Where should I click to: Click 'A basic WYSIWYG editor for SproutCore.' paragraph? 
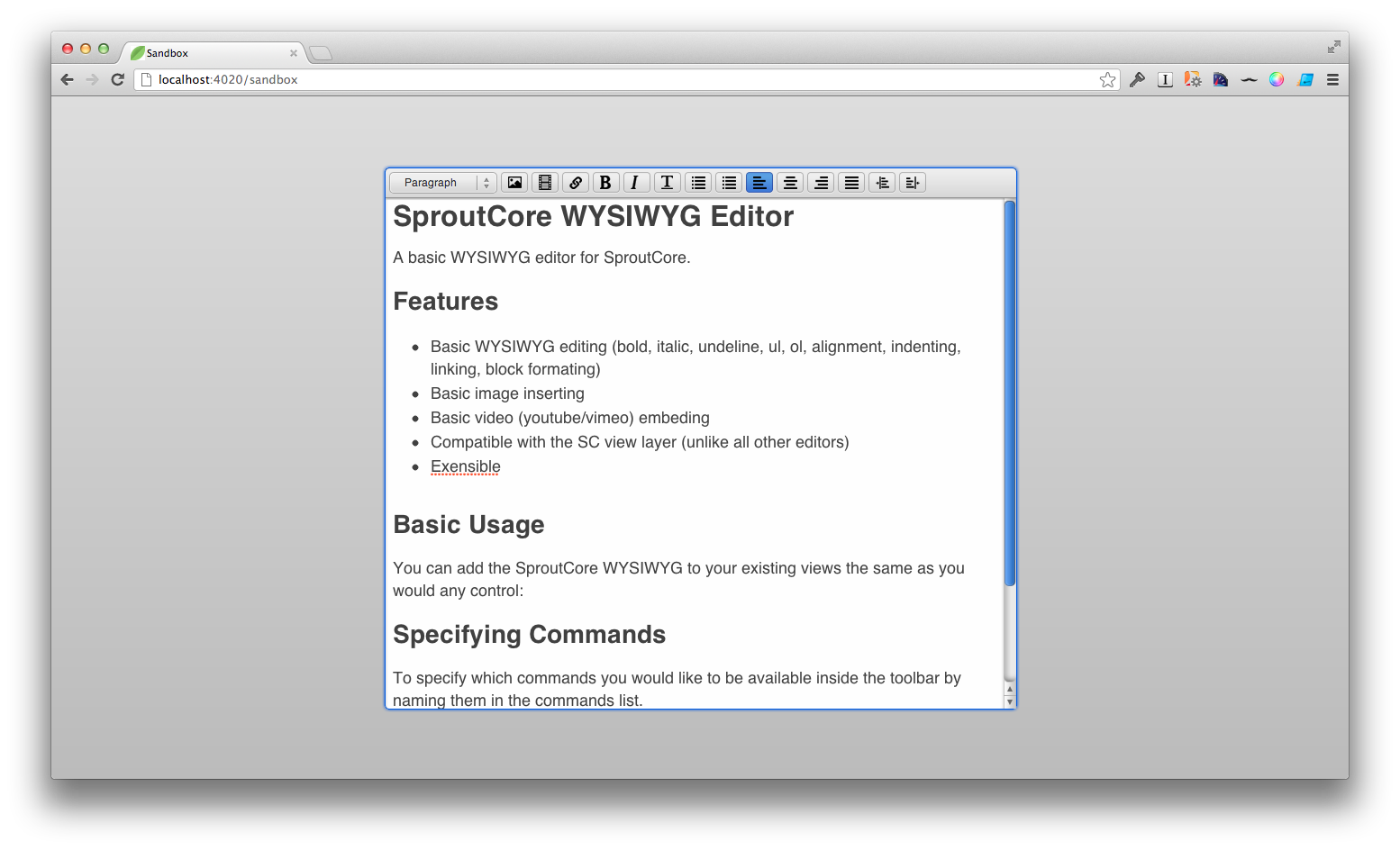[541, 258]
